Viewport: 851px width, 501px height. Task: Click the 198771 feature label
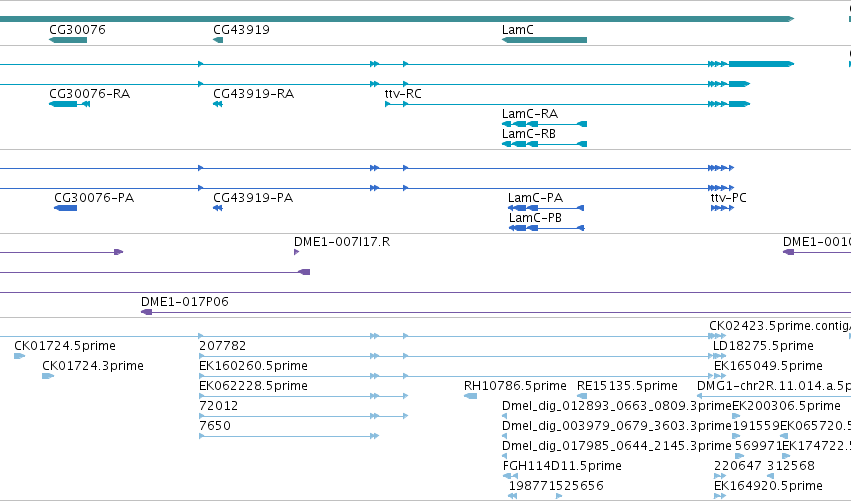(x=532, y=486)
